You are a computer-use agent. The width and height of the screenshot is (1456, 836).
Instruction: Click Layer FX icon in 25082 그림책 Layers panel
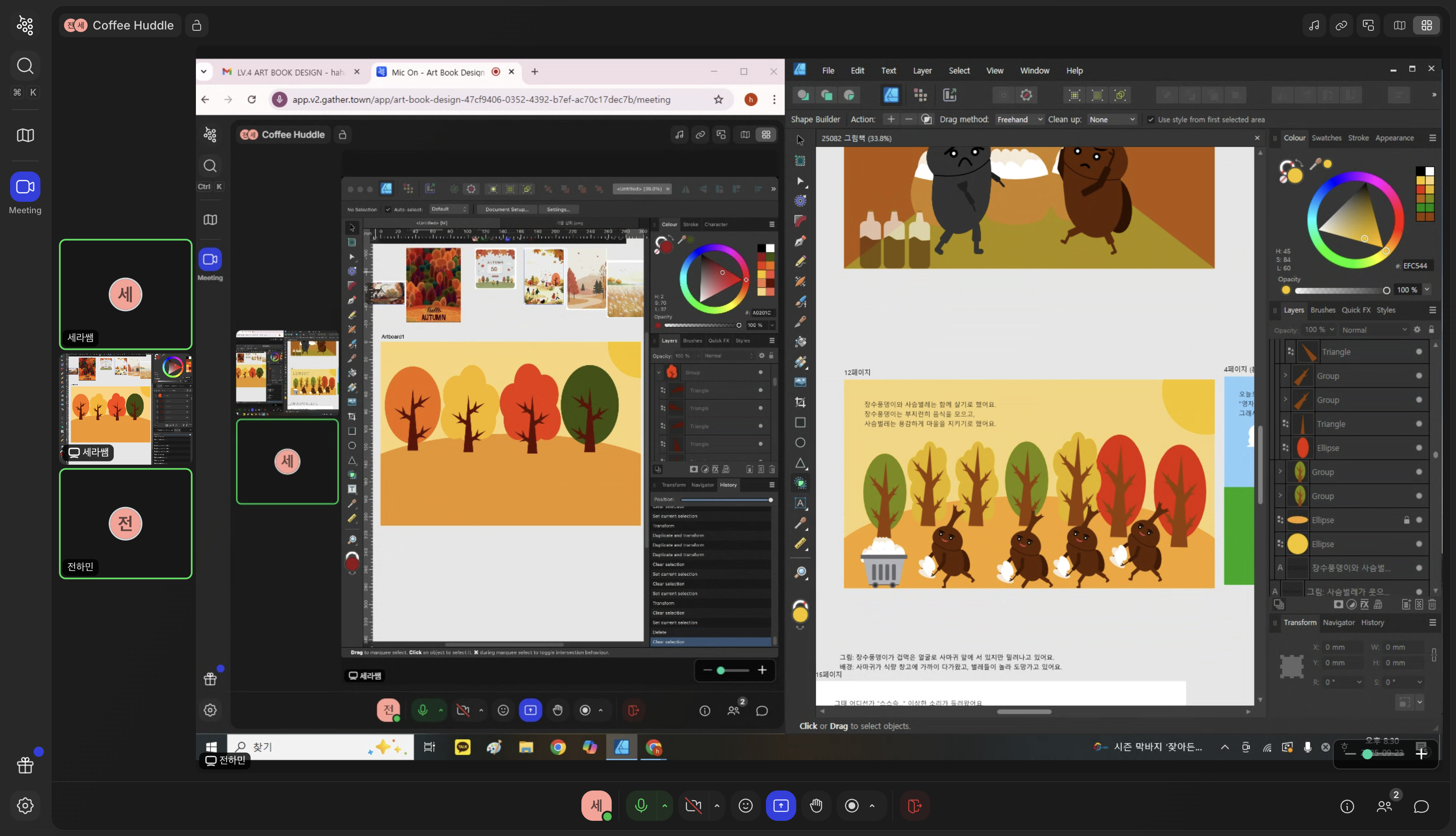(1364, 604)
